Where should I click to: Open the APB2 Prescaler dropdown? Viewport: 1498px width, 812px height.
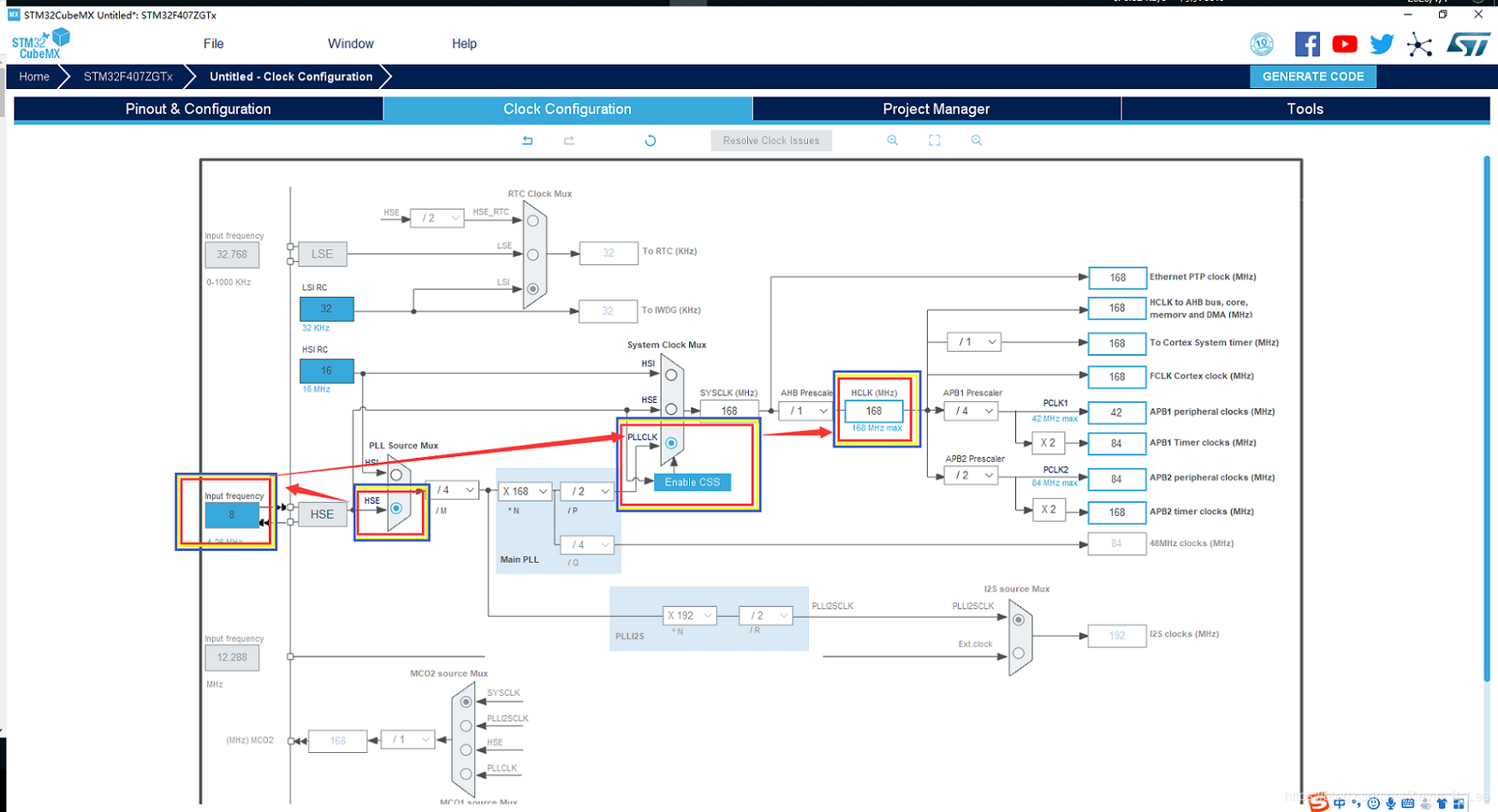point(971,475)
